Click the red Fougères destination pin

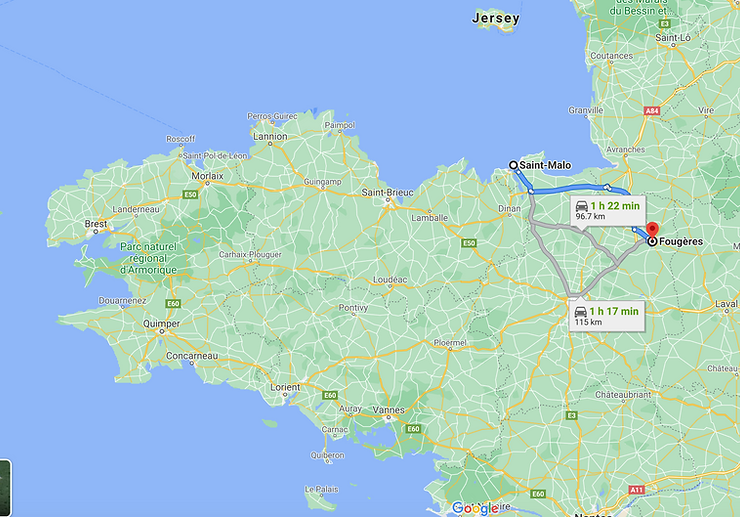click(652, 229)
